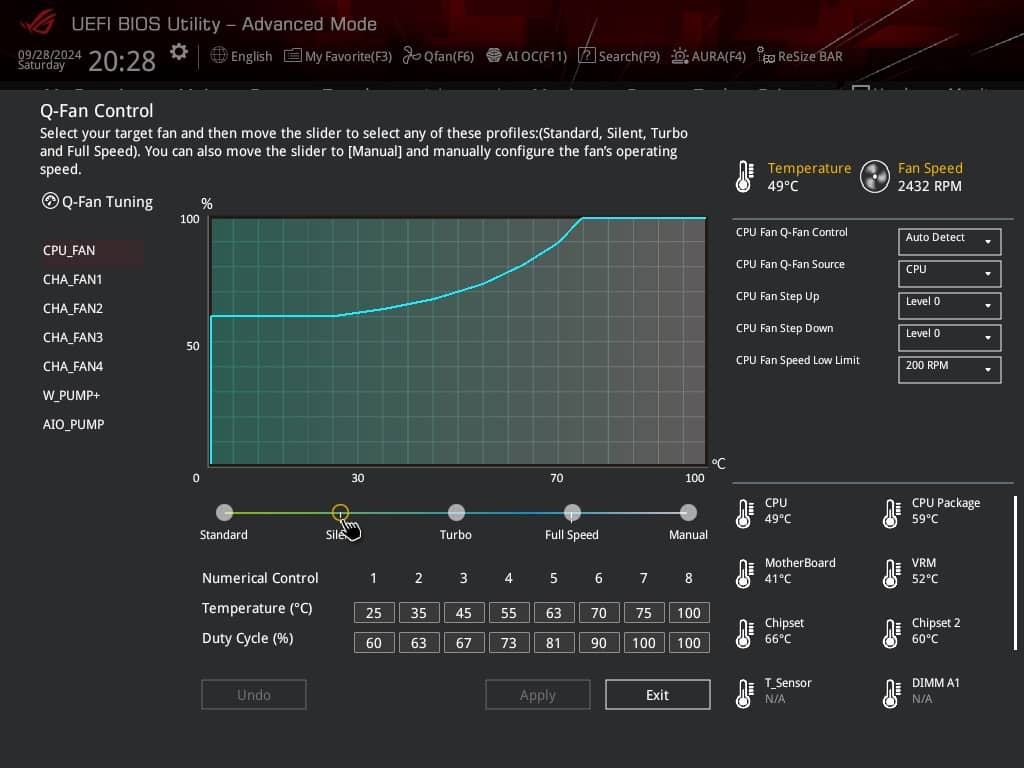Screen dimensions: 1024x768
Task: Click the Qfan(F6) fan icon
Action: click(x=411, y=56)
